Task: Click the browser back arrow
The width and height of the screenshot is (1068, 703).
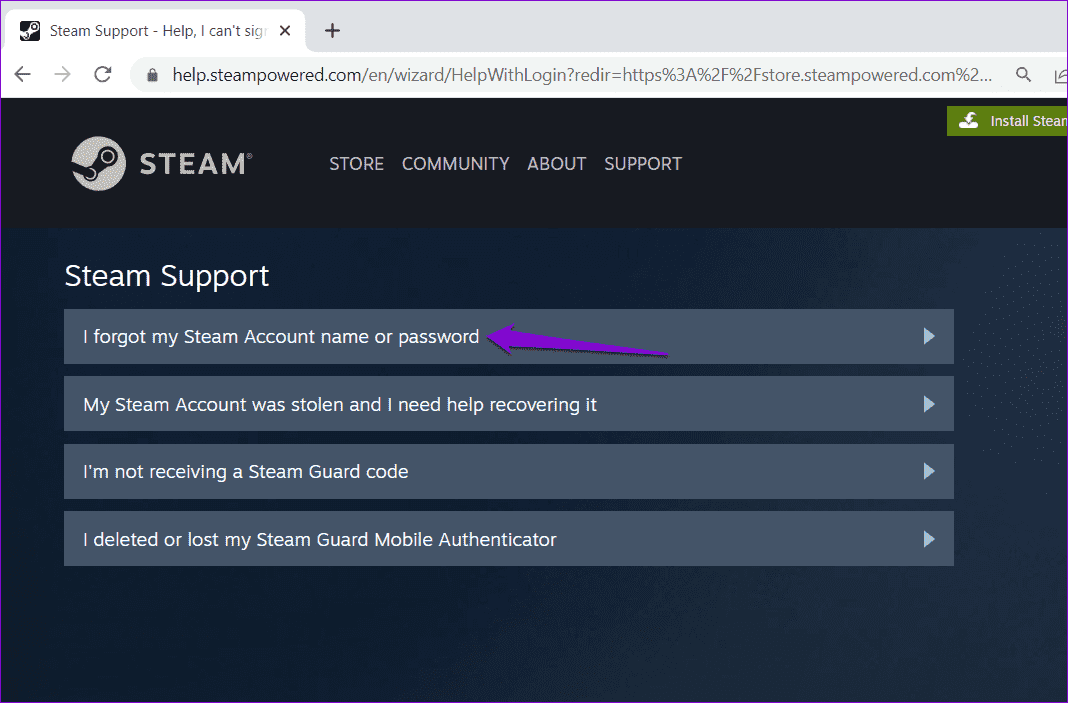Action: (x=22, y=74)
